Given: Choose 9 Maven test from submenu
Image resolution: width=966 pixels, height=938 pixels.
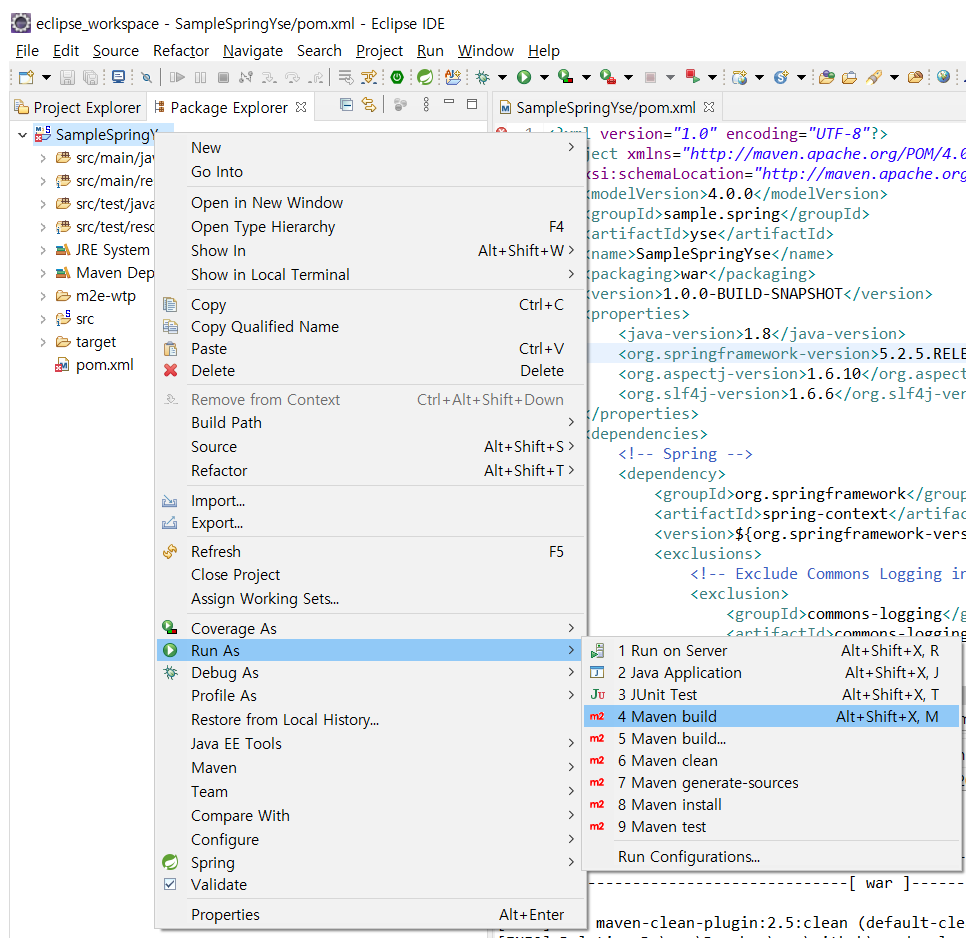Looking at the screenshot, I should (x=771, y=827).
